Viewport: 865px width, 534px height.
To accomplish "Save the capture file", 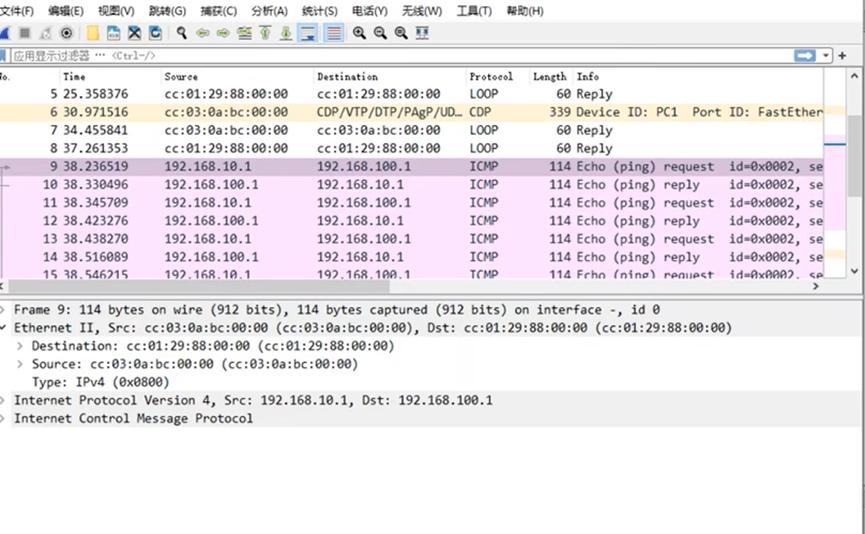I will [114, 33].
